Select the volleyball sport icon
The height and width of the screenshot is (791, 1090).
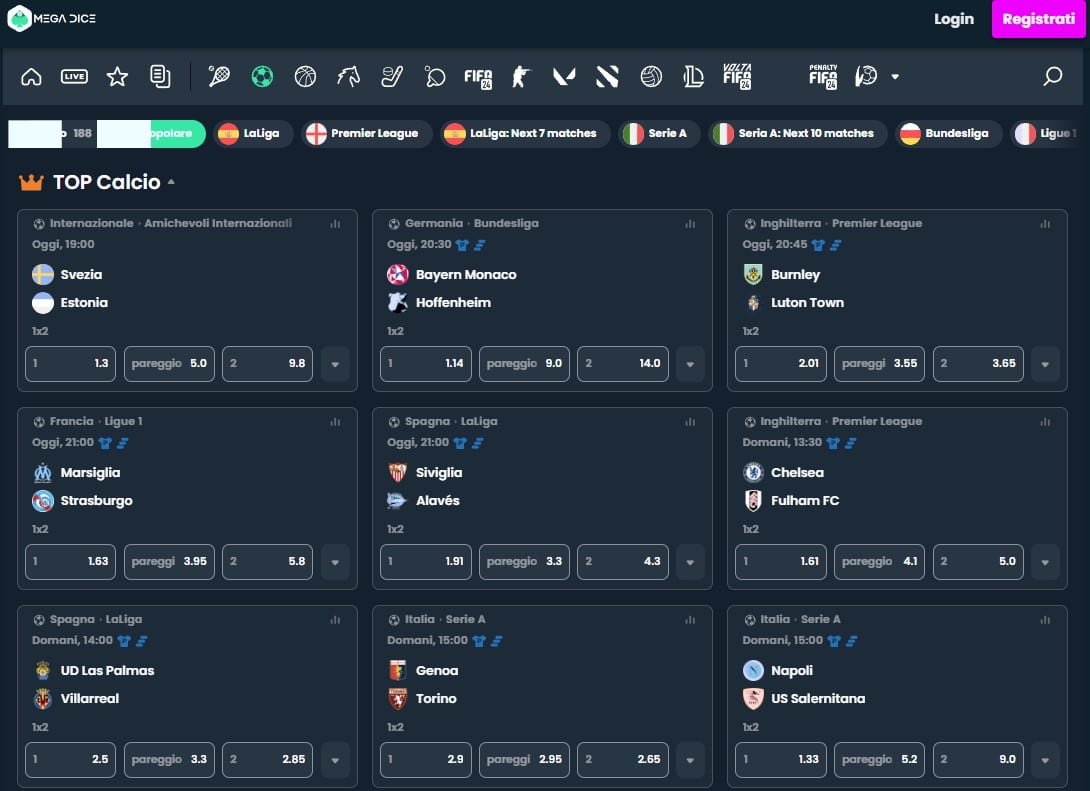[x=651, y=76]
